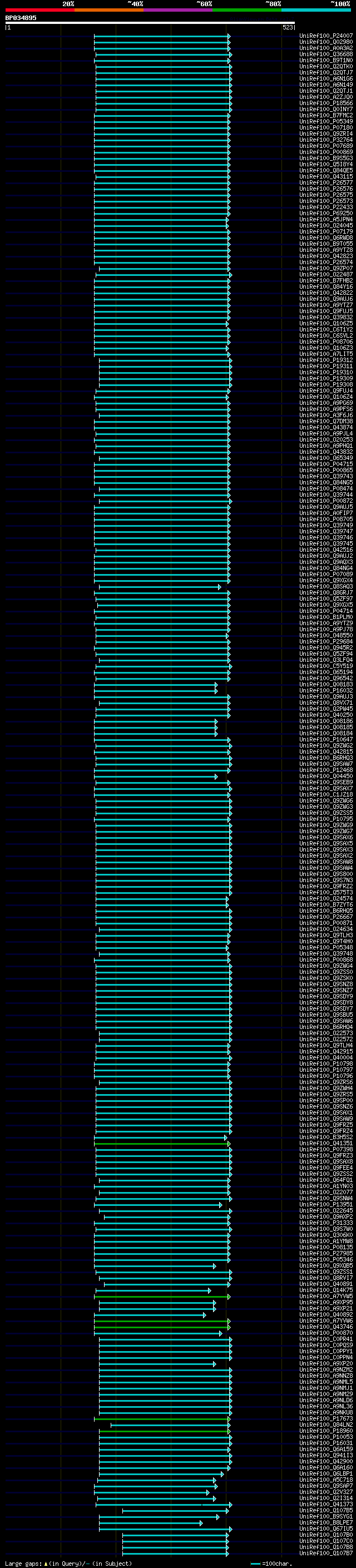The height and width of the screenshot is (1568, 356).
Task: Click the orange ~40% identity legend bar
Action: (x=109, y=10)
